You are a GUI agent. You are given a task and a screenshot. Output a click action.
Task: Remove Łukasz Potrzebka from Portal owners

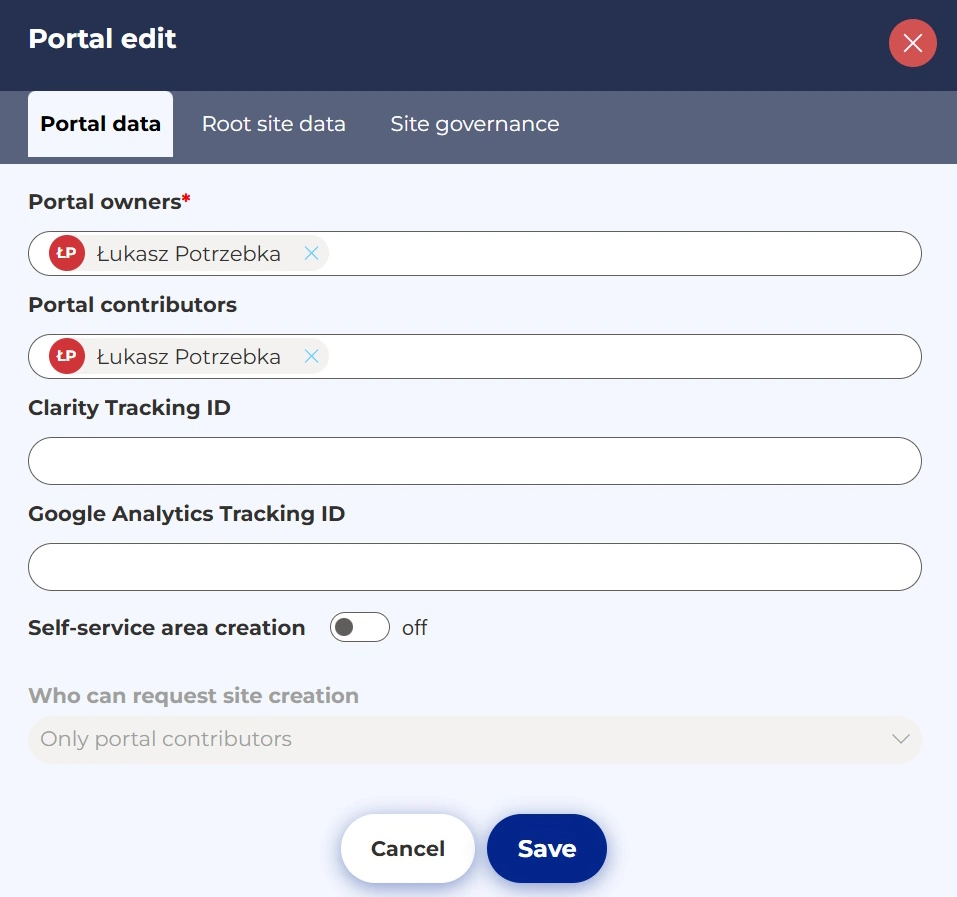click(x=311, y=254)
